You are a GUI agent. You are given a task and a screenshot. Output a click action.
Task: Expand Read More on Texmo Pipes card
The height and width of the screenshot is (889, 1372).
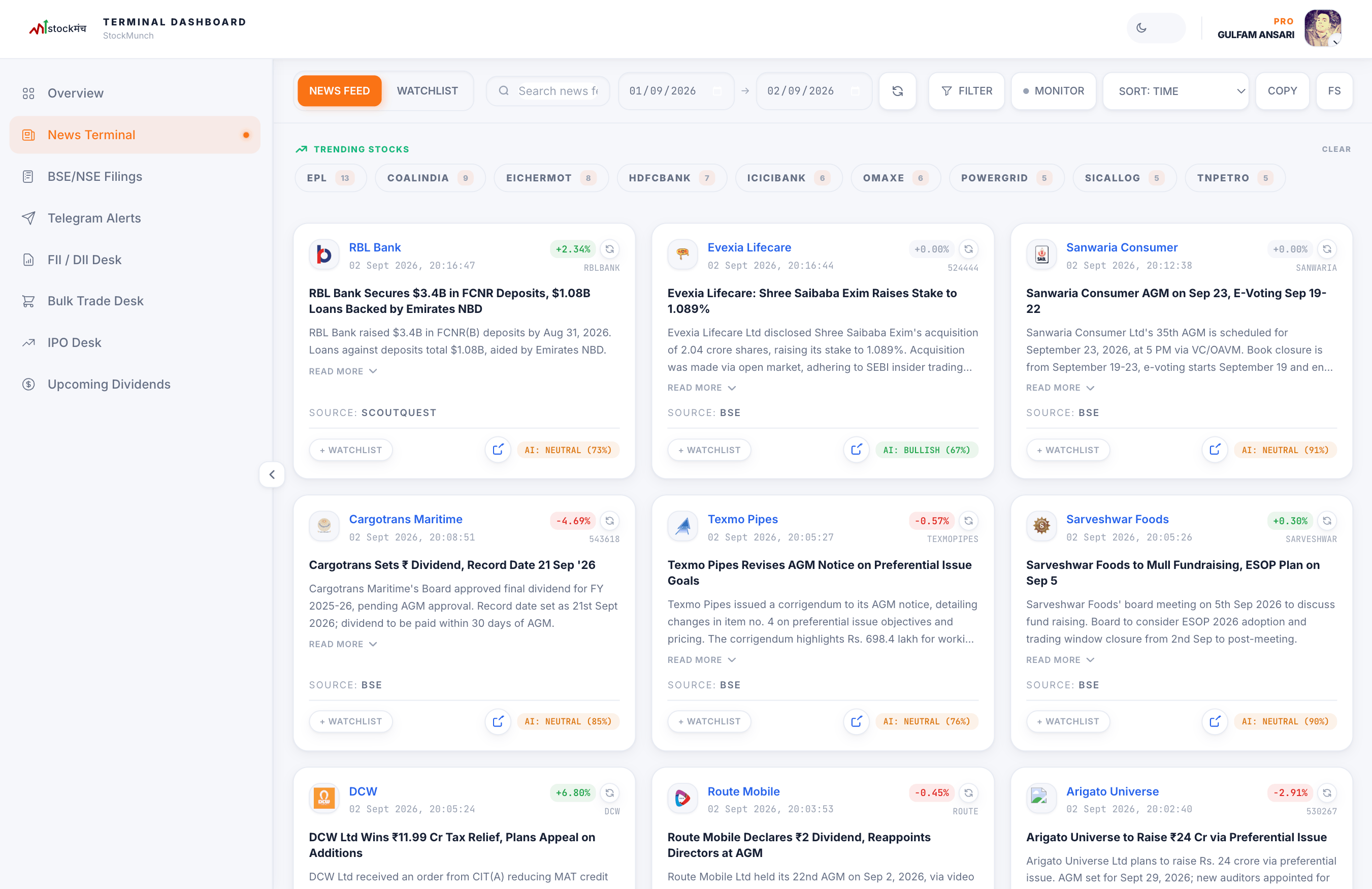pyautogui.click(x=701, y=659)
